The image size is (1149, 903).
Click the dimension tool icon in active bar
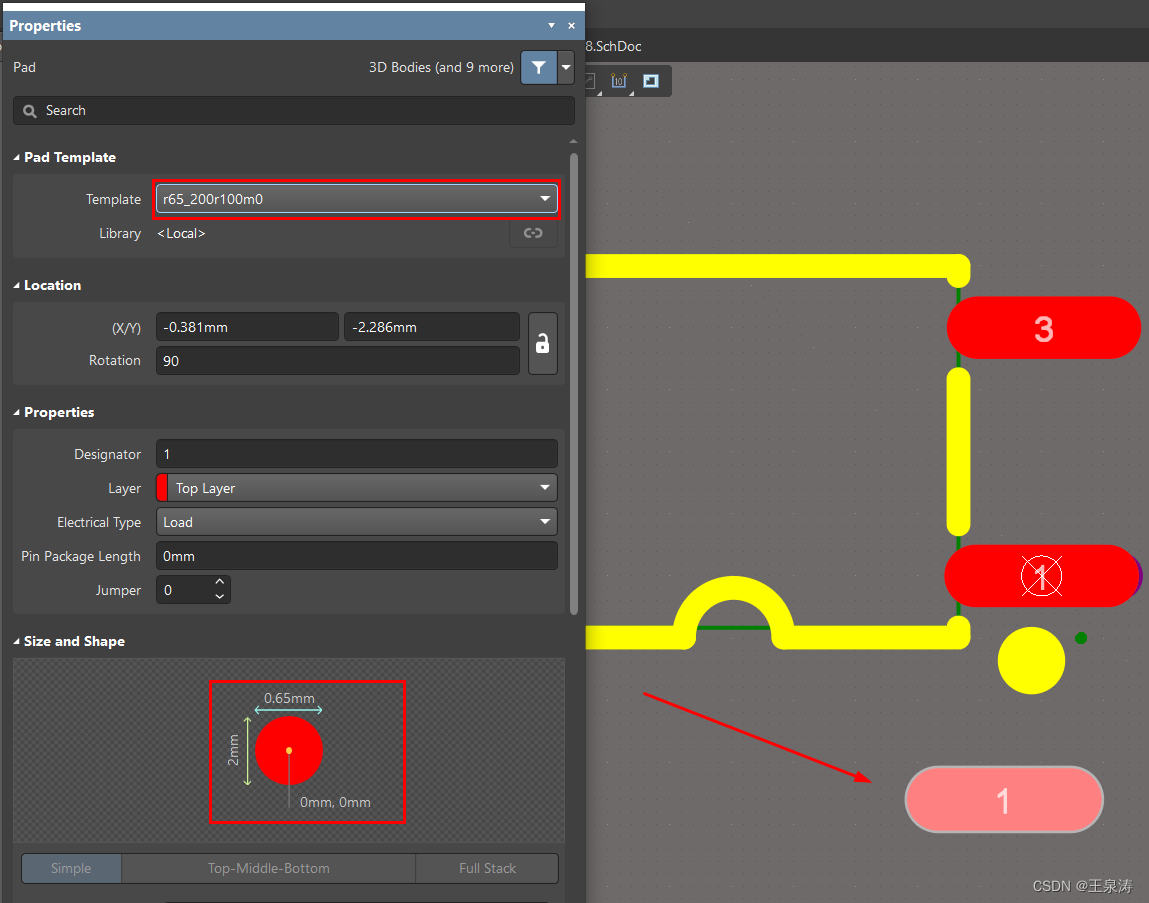click(619, 81)
